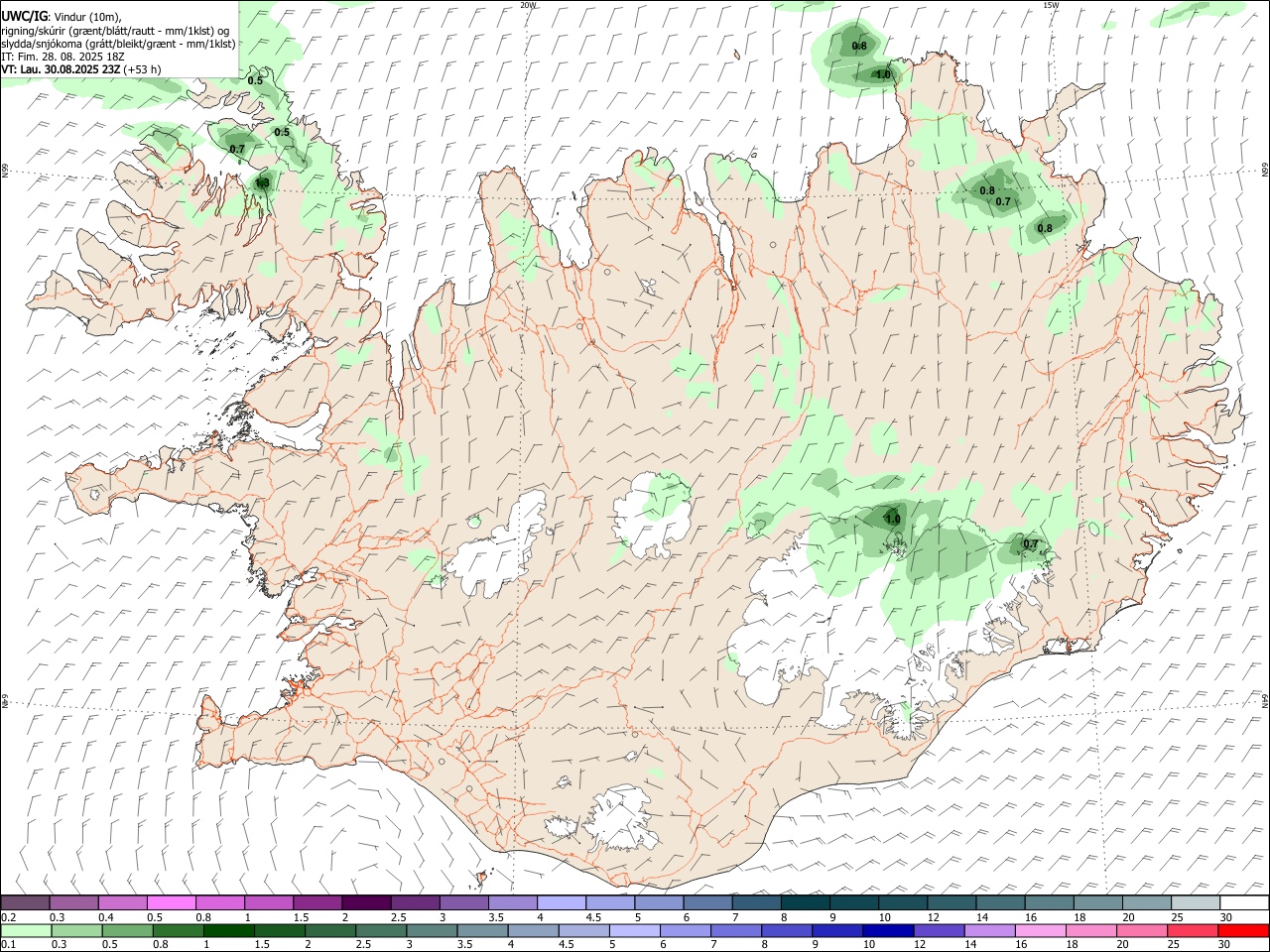Click the darkest green swatch above rain '1'
This screenshot has width=1270, height=952.
[229, 930]
